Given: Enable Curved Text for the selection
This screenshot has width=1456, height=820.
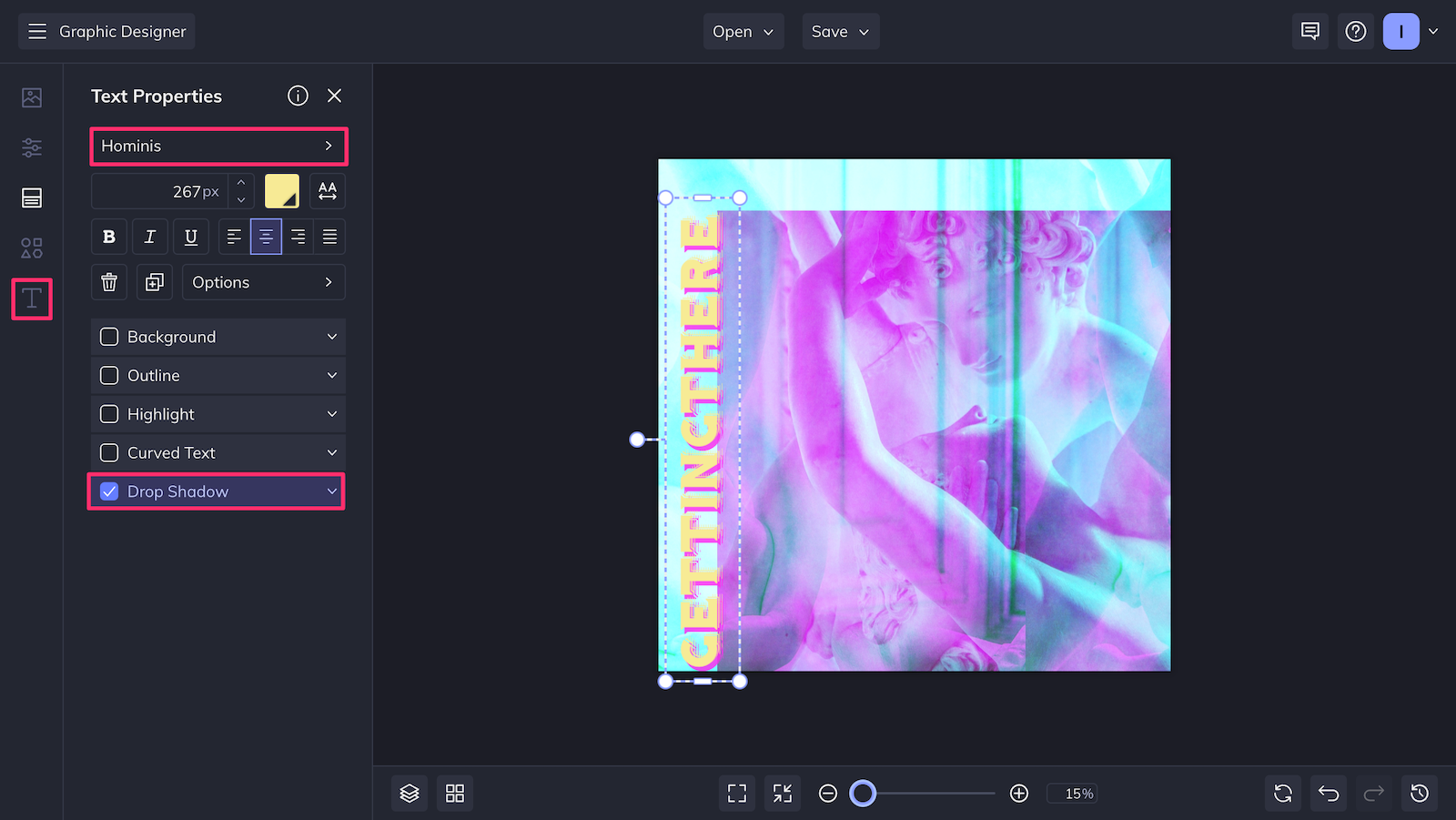Looking at the screenshot, I should point(109,452).
